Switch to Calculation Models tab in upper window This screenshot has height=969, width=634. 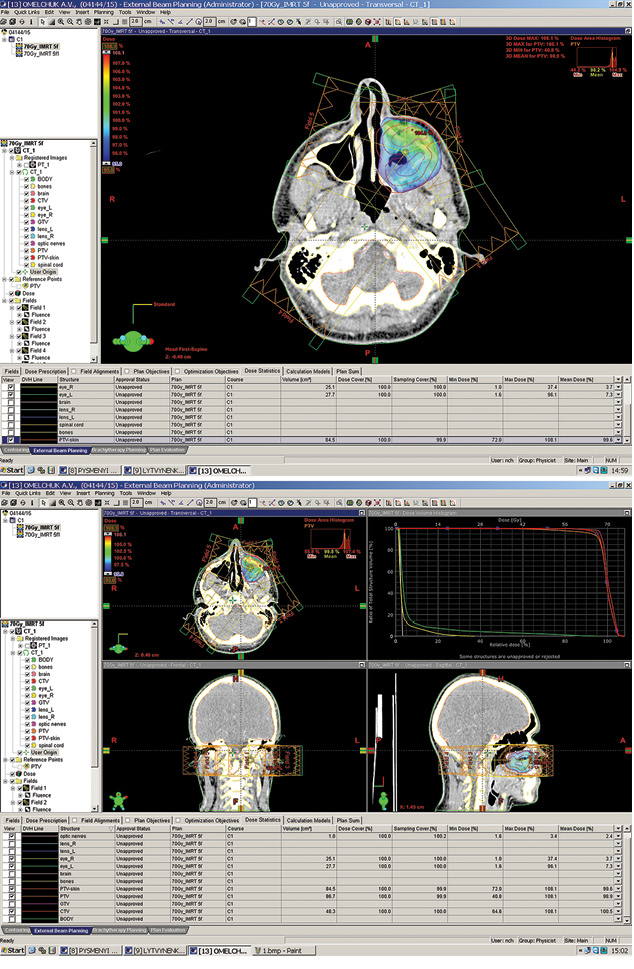(308, 371)
